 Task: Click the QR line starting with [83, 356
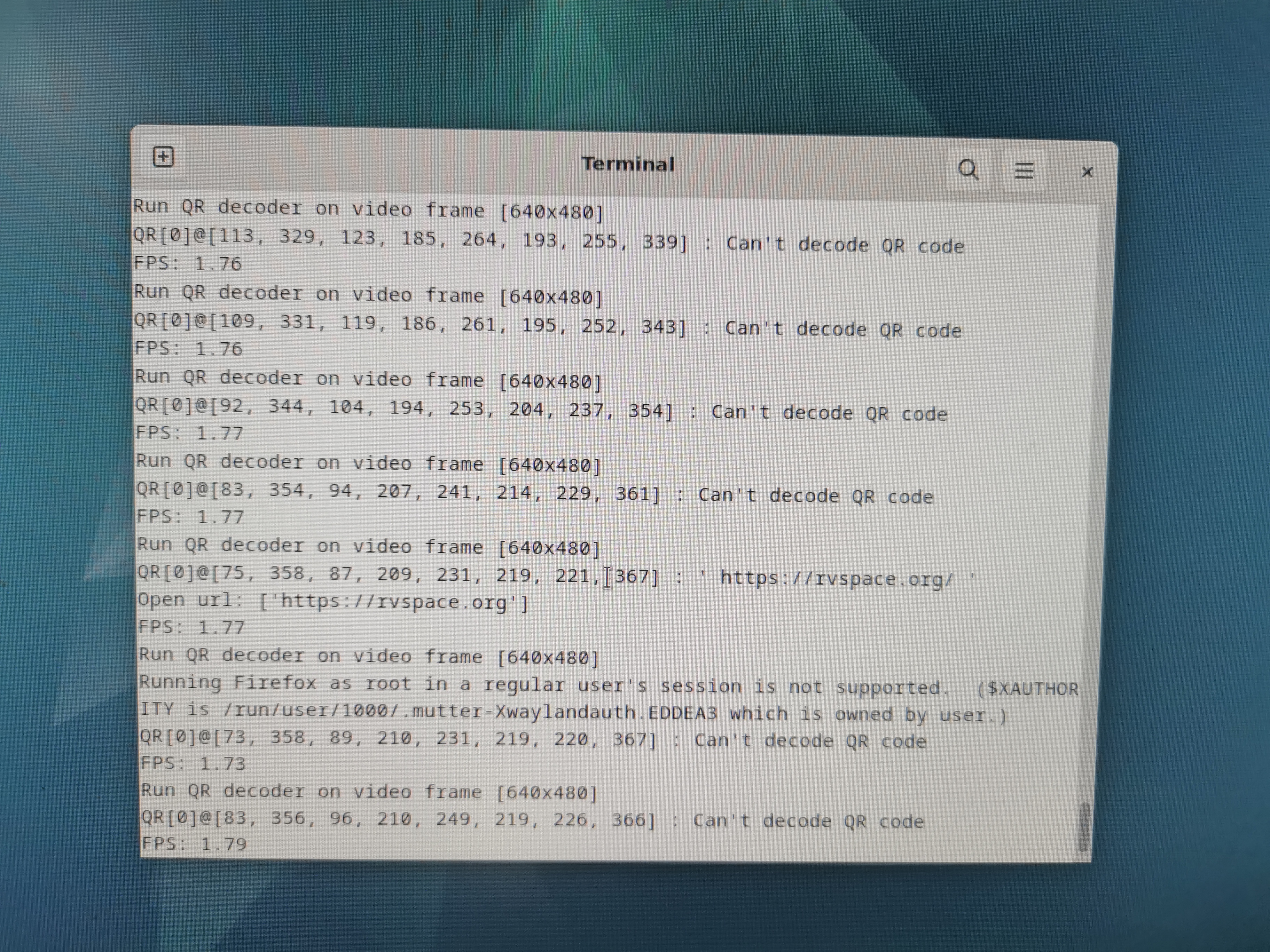point(532,819)
